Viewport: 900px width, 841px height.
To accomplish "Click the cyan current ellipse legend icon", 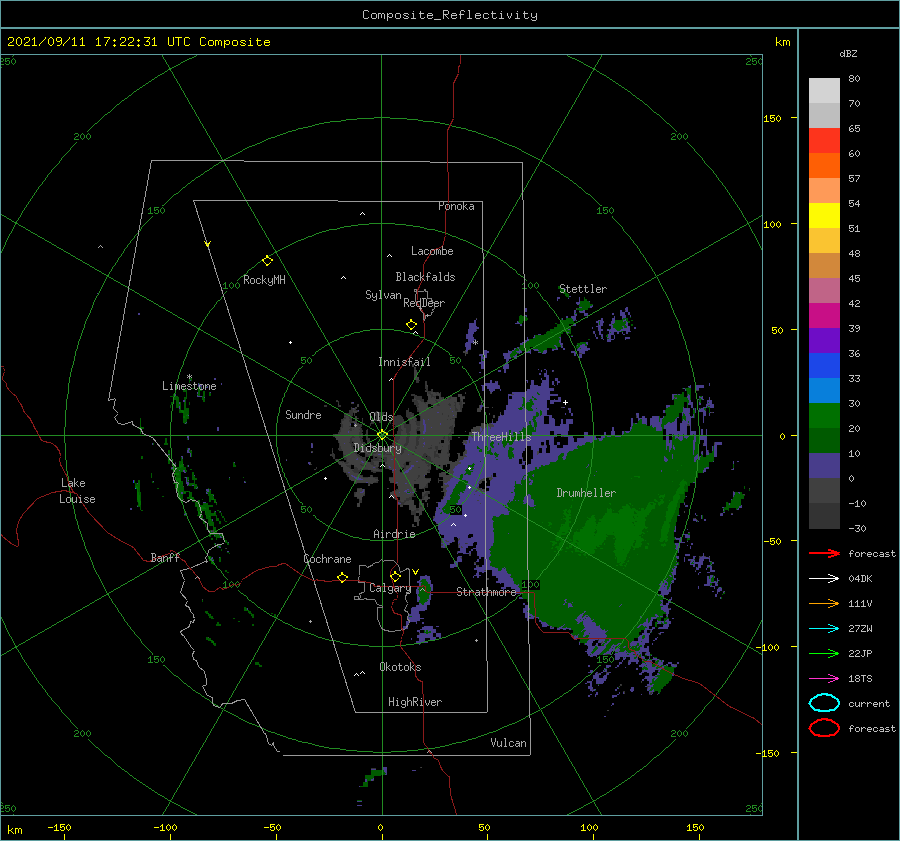I will pos(824,703).
